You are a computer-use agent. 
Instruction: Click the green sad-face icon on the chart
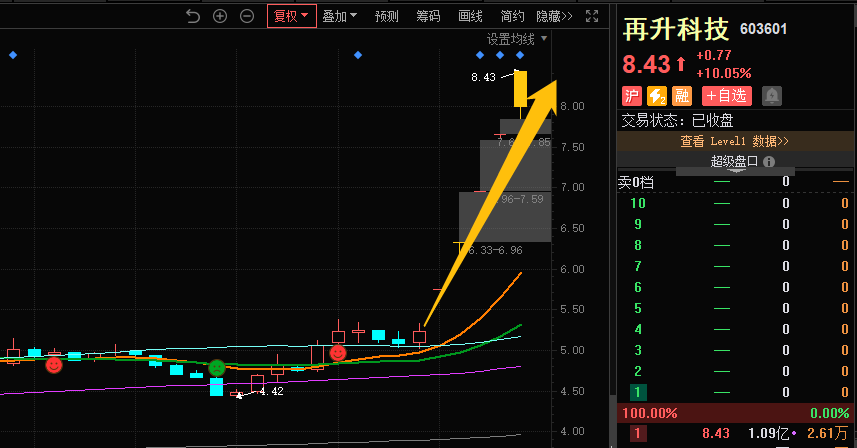pos(217,368)
